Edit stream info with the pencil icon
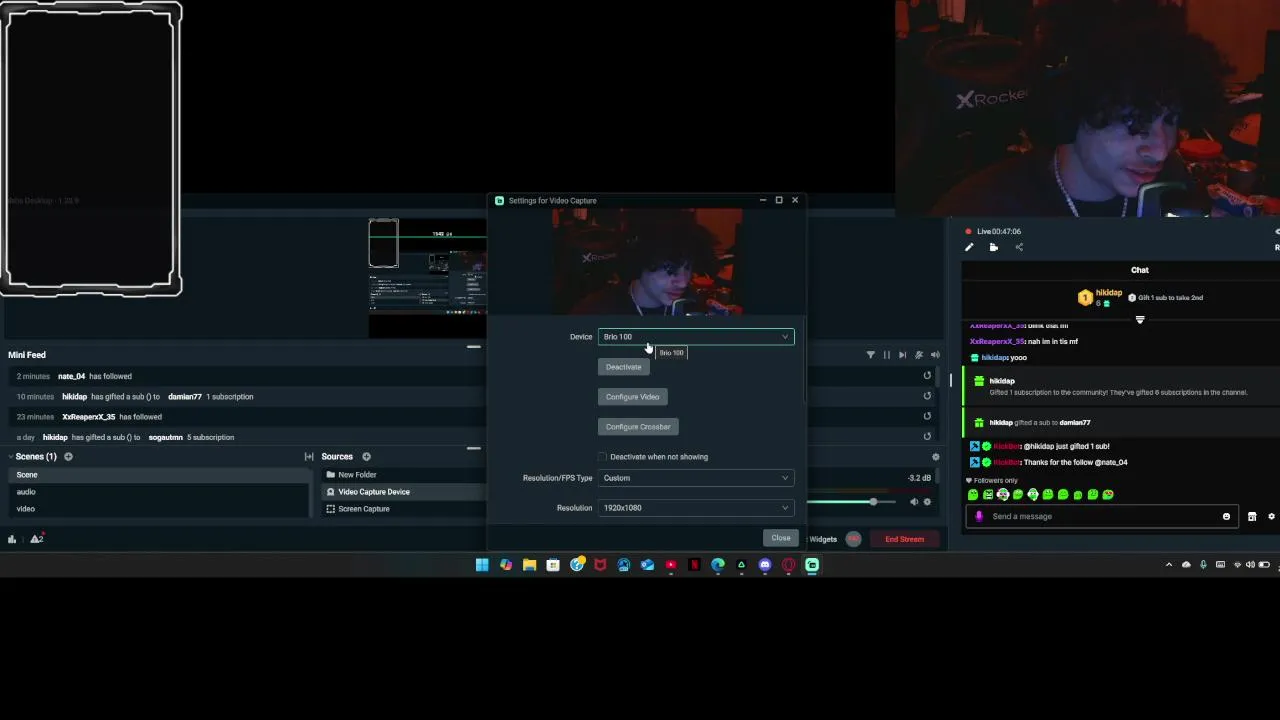The width and height of the screenshot is (1280, 720). (x=969, y=247)
